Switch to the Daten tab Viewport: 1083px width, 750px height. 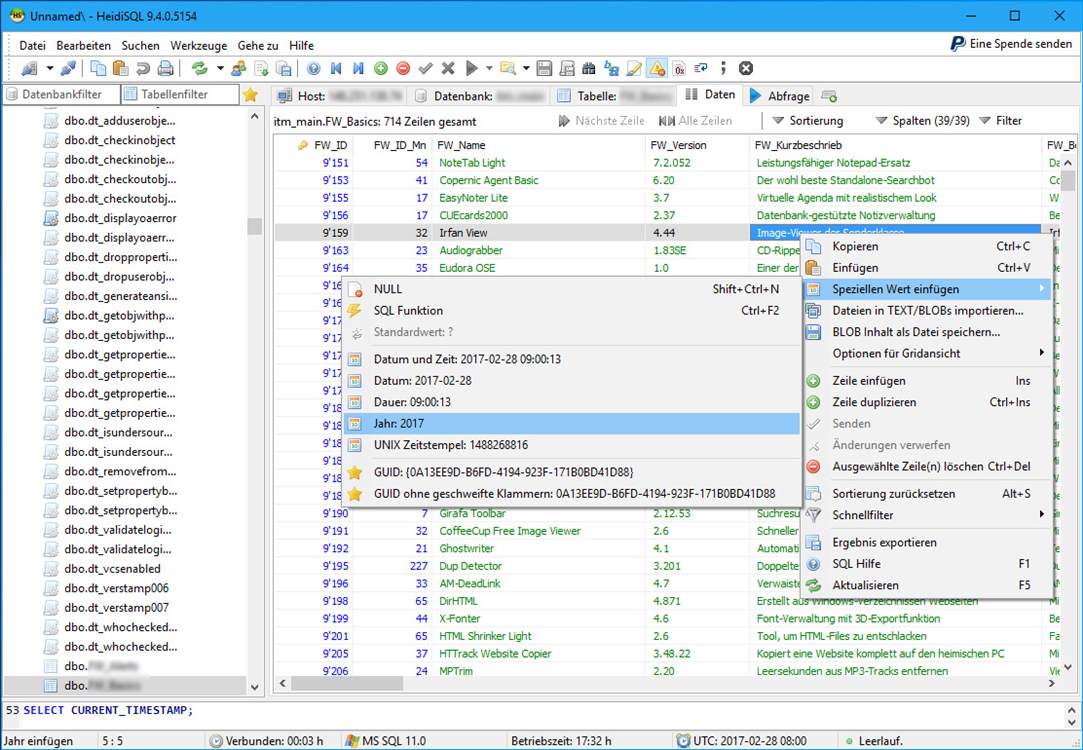pyautogui.click(x=710, y=95)
